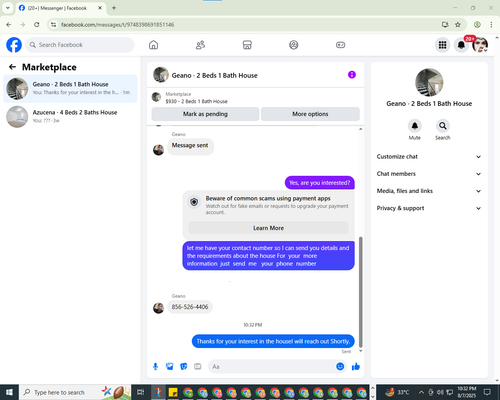Click Learn More about scams

pos(268,228)
